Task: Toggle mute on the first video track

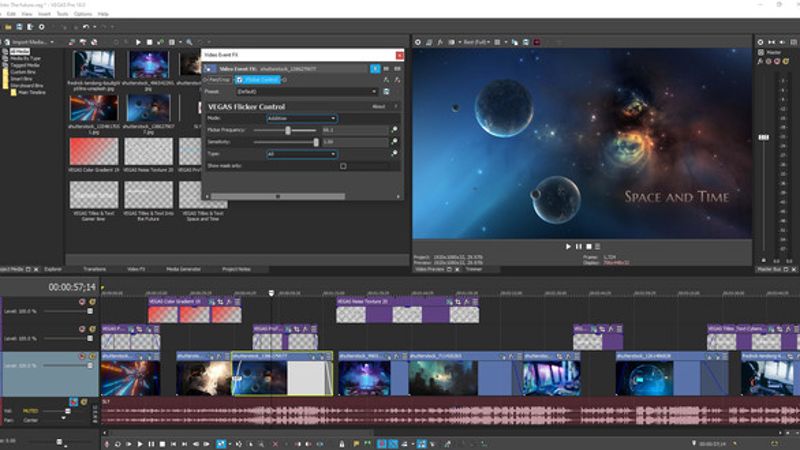Action: point(82,302)
